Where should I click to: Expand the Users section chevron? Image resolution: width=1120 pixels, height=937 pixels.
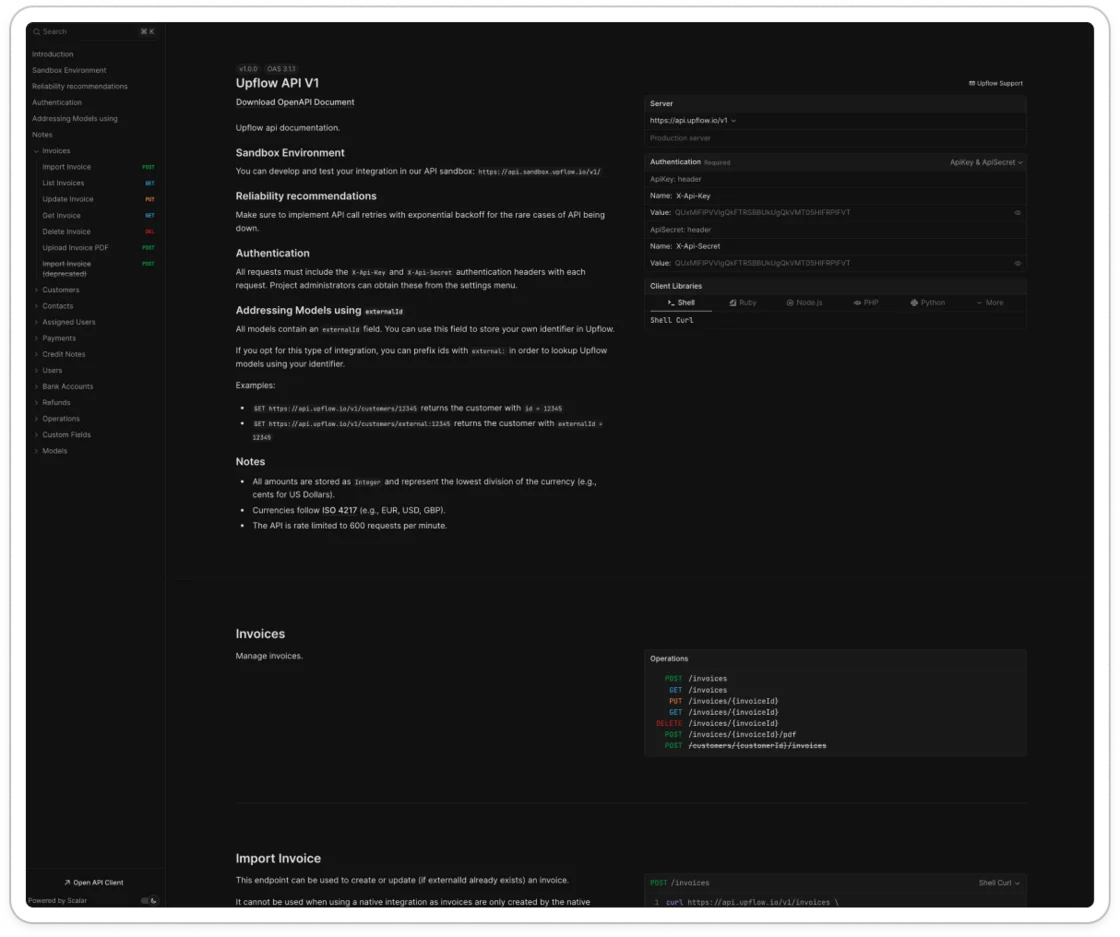pyautogui.click(x=36, y=371)
